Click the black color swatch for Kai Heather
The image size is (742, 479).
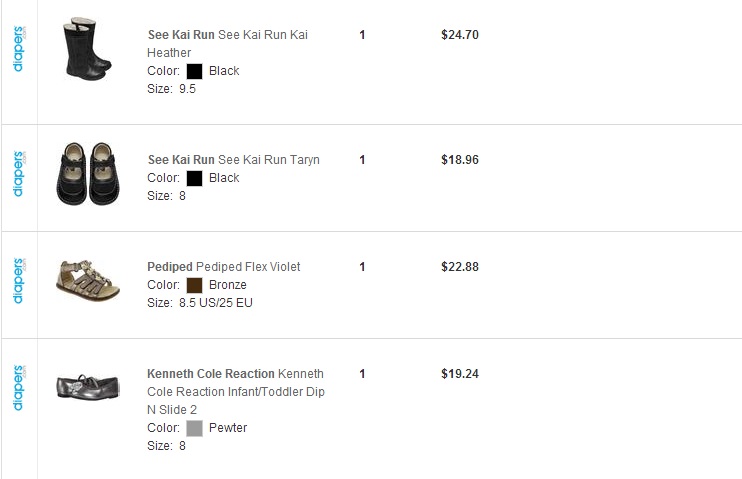(194, 71)
